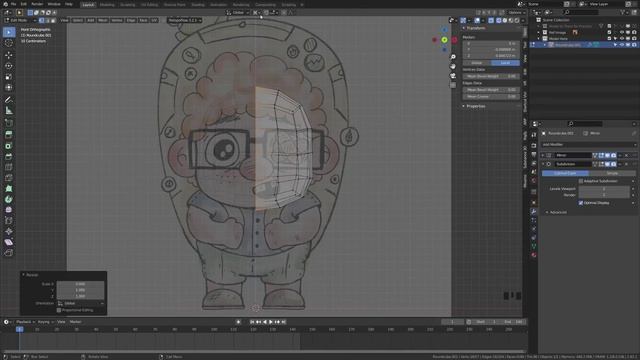The height and width of the screenshot is (360, 640).
Task: Select the Rip Region tool
Action: pos(9,253)
